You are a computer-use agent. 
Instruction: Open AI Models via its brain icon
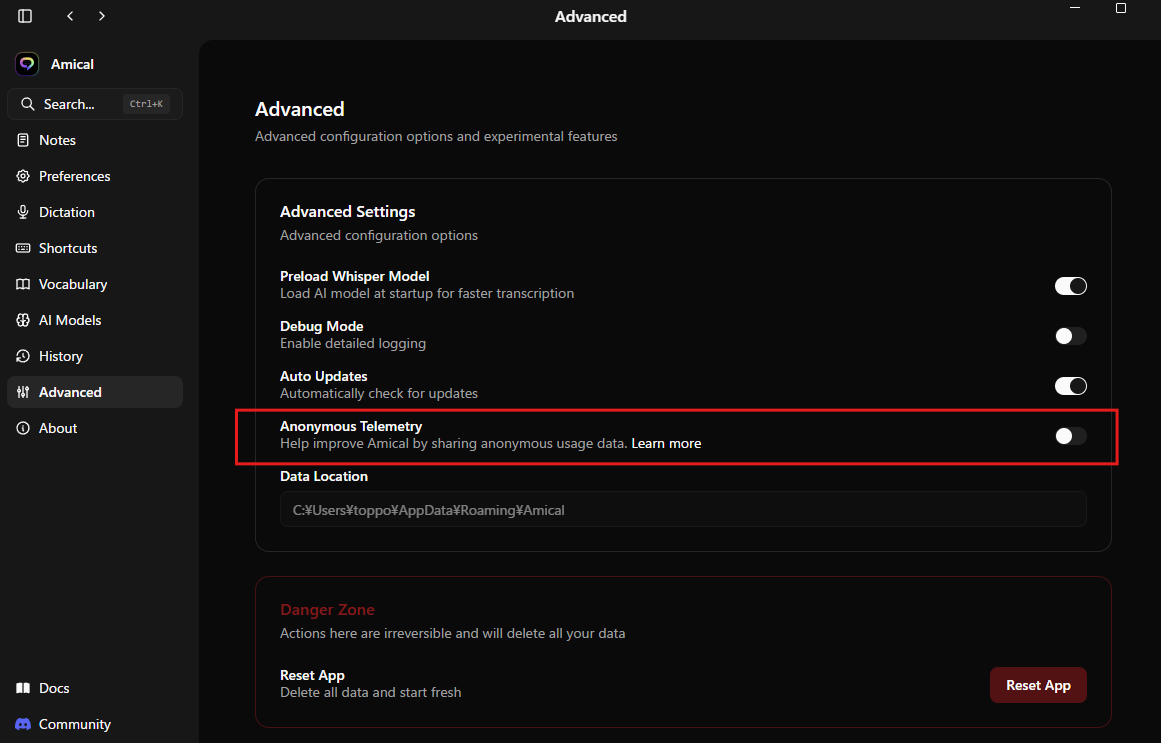pos(23,320)
